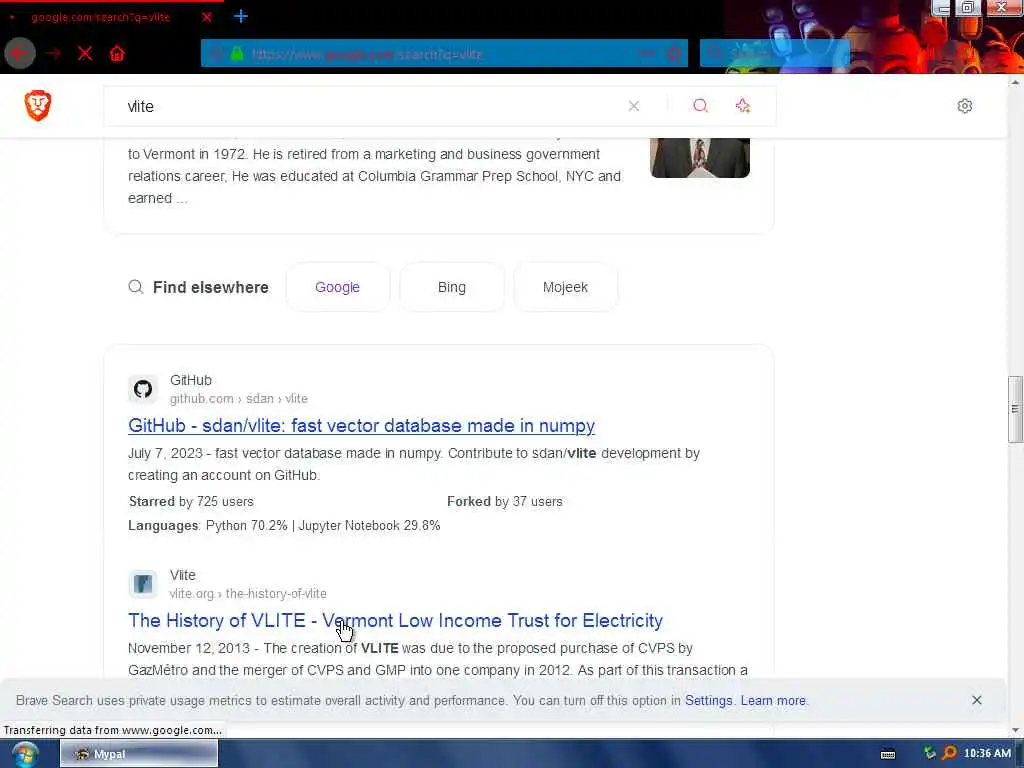The height and width of the screenshot is (768, 1024).
Task: Open the page actions dots in address bar
Action: 647,54
